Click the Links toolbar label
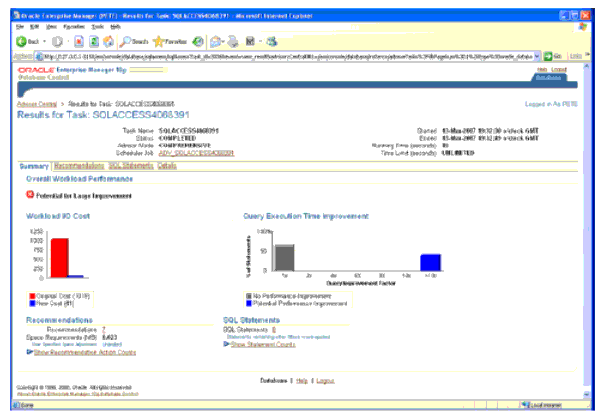This screenshot has height=419, width=602. [x=576, y=56]
